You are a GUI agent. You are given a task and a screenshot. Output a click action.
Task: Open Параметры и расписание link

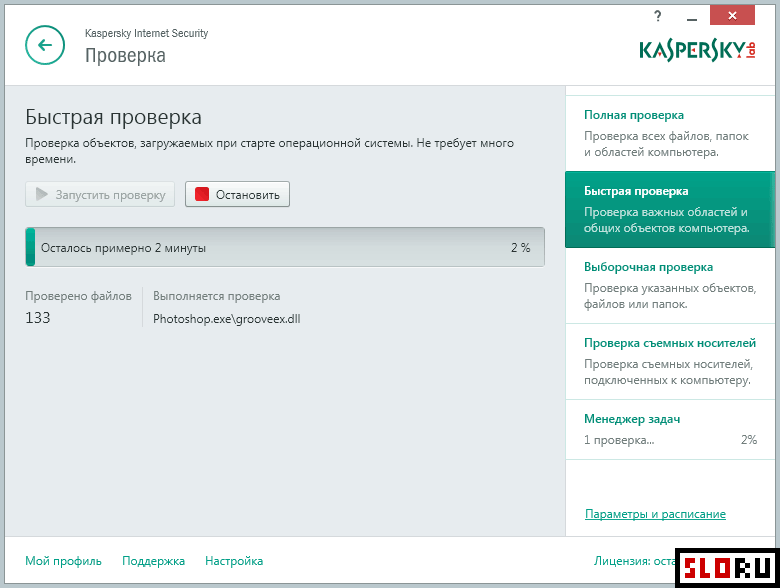[655, 514]
